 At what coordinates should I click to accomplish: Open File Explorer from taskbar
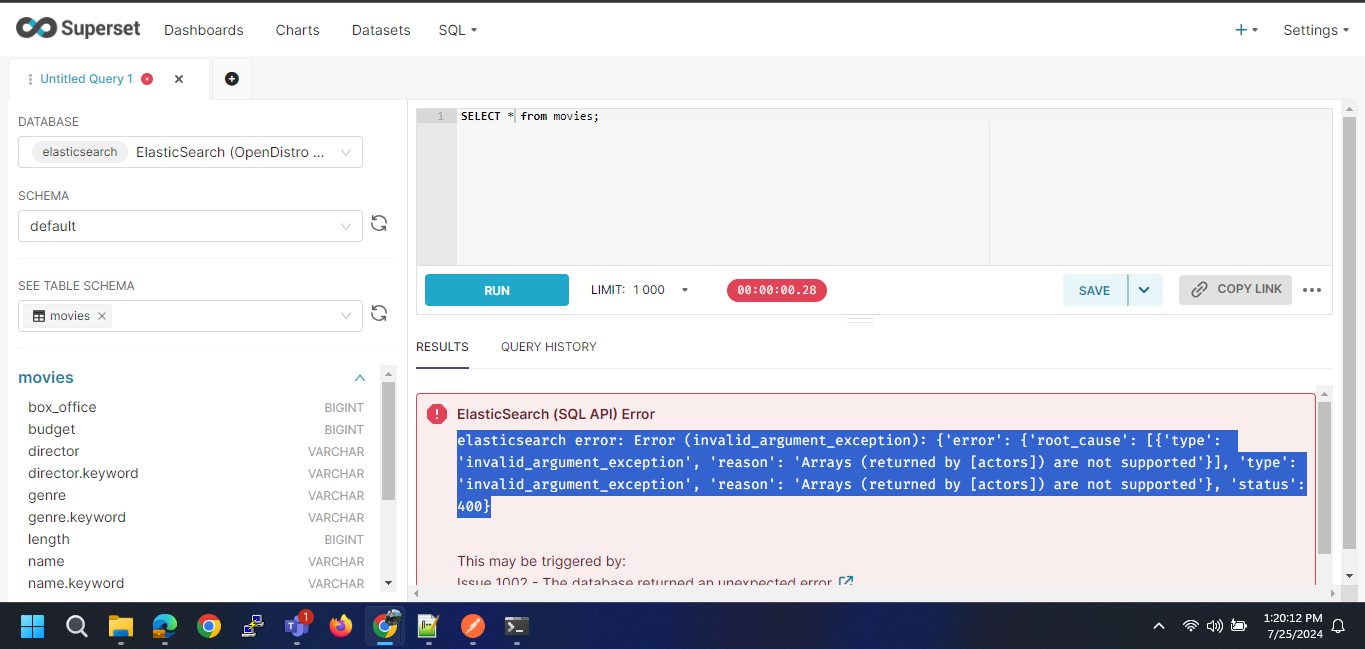click(x=121, y=626)
